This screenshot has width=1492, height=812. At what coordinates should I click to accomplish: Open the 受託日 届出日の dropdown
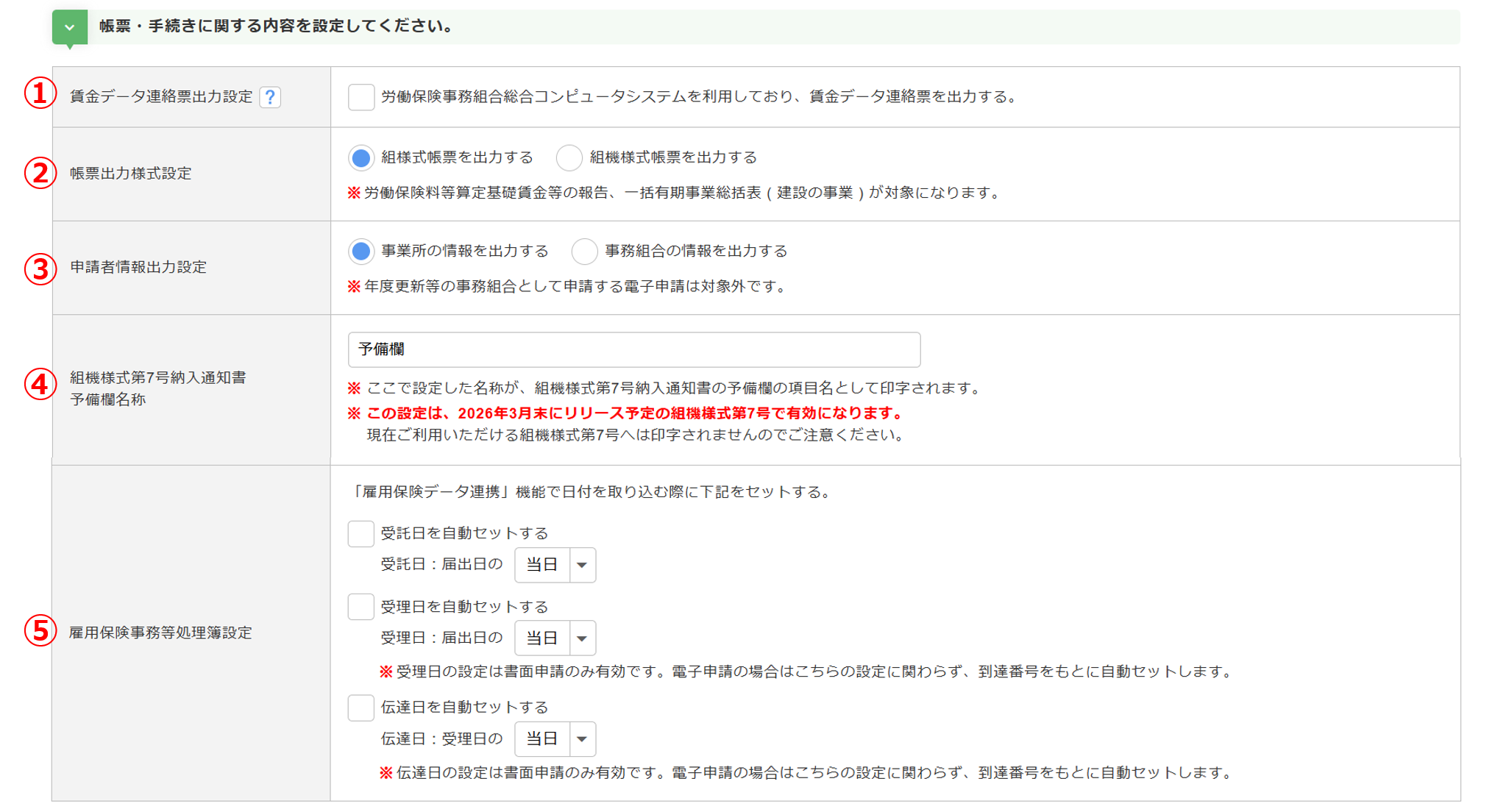tap(555, 565)
